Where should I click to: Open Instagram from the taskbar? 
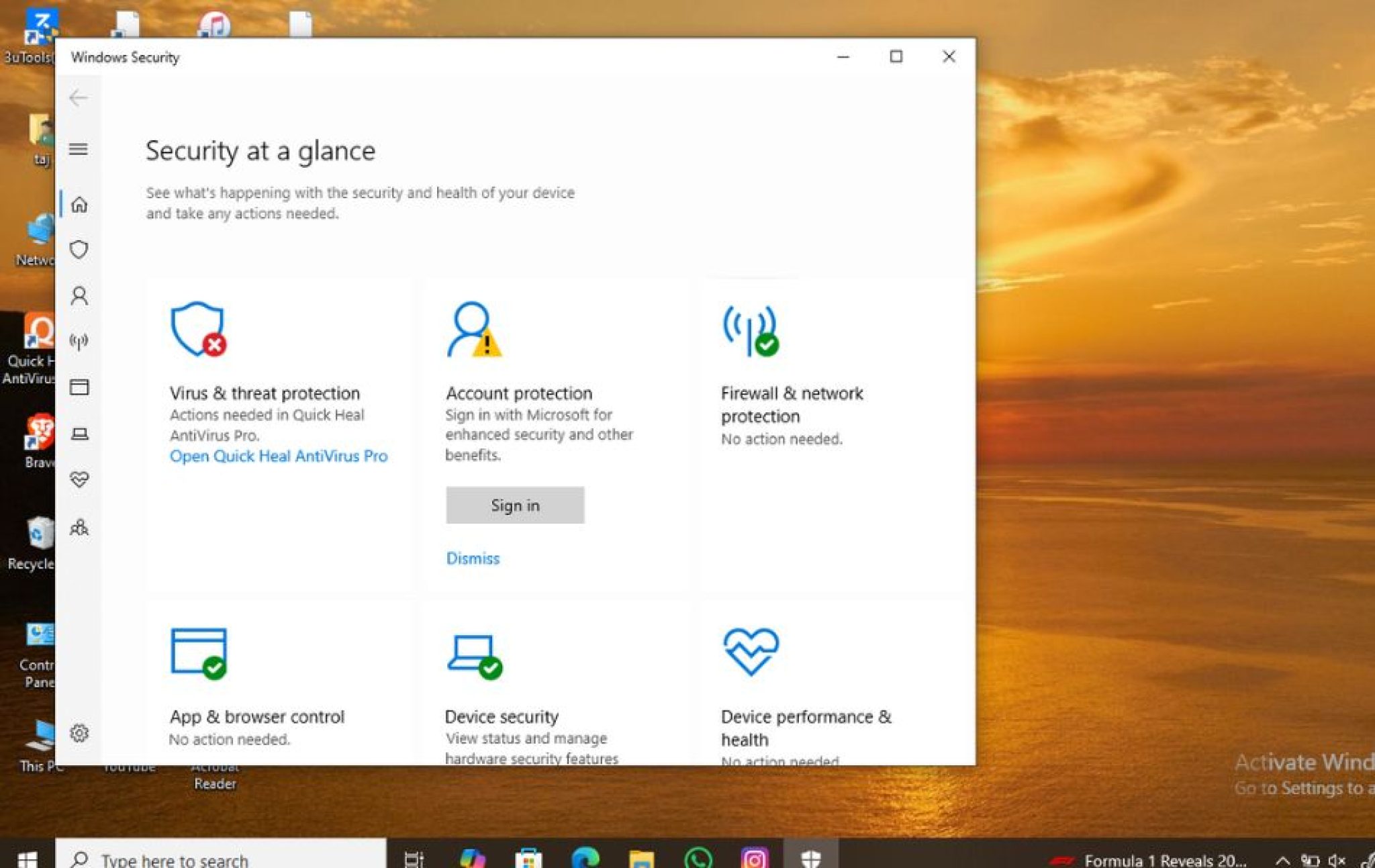pyautogui.click(x=753, y=857)
